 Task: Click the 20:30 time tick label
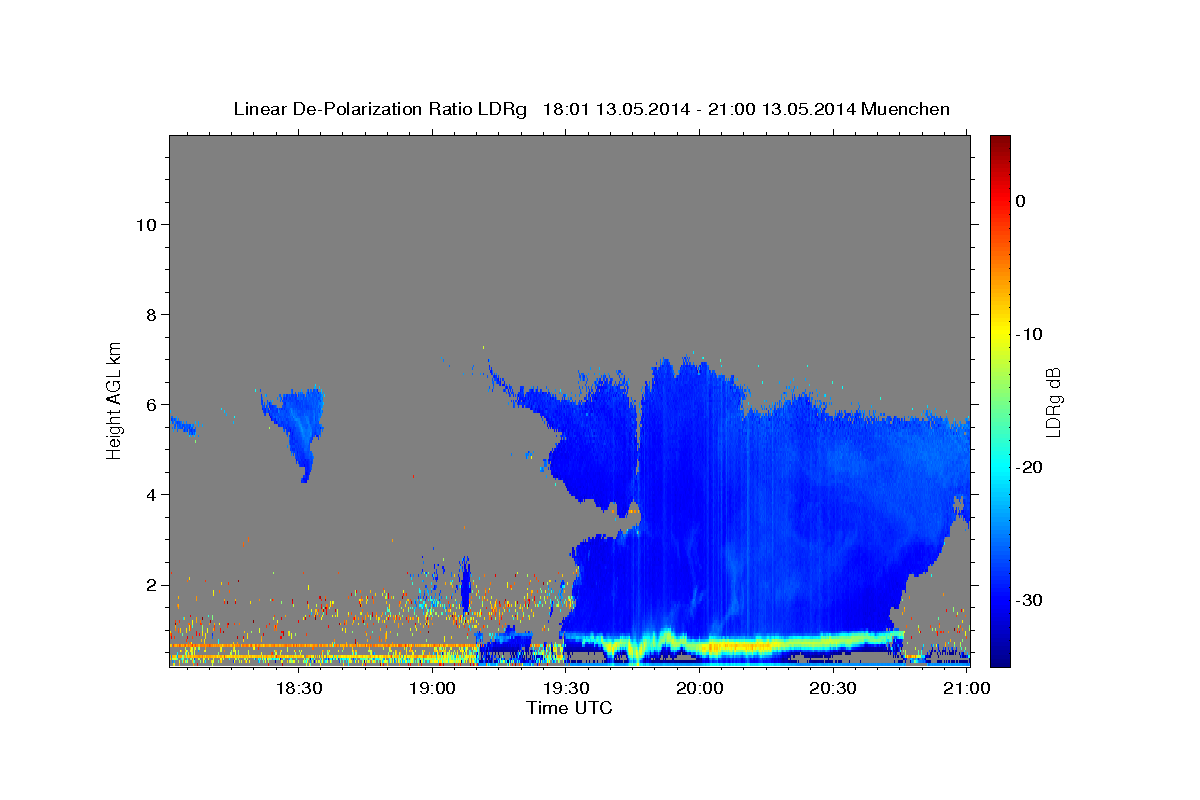point(833,689)
